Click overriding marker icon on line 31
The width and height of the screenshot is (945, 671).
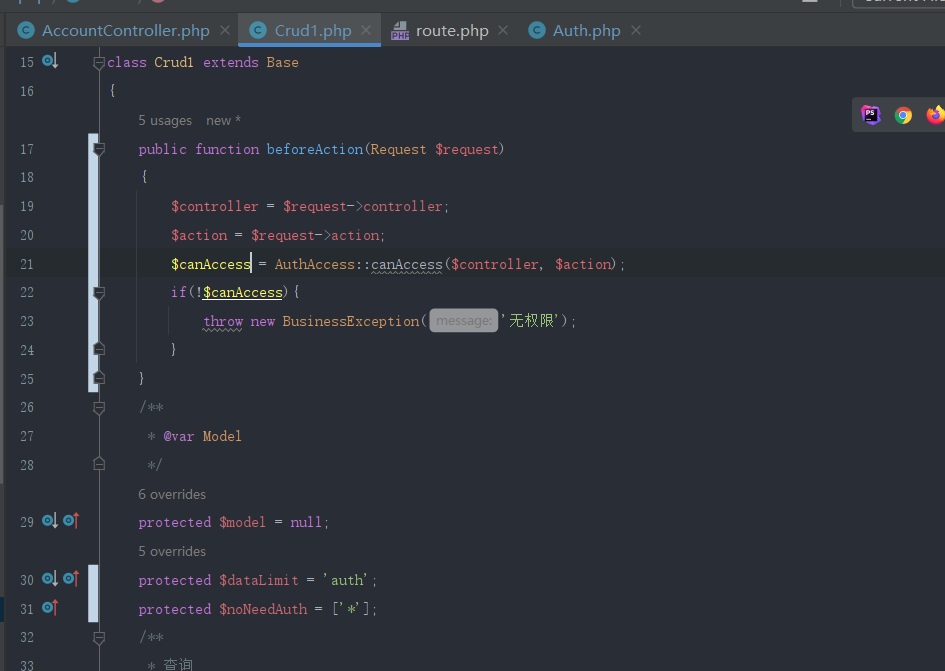[x=50, y=607]
